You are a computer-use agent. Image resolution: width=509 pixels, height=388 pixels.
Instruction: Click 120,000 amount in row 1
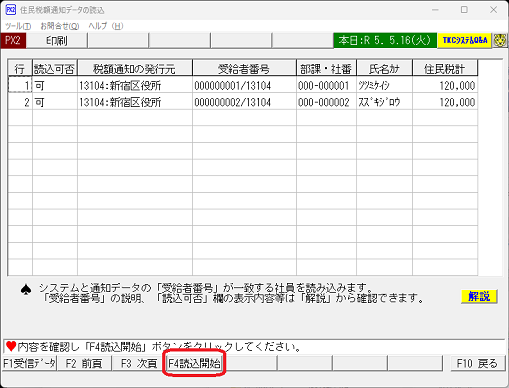[x=445, y=85]
